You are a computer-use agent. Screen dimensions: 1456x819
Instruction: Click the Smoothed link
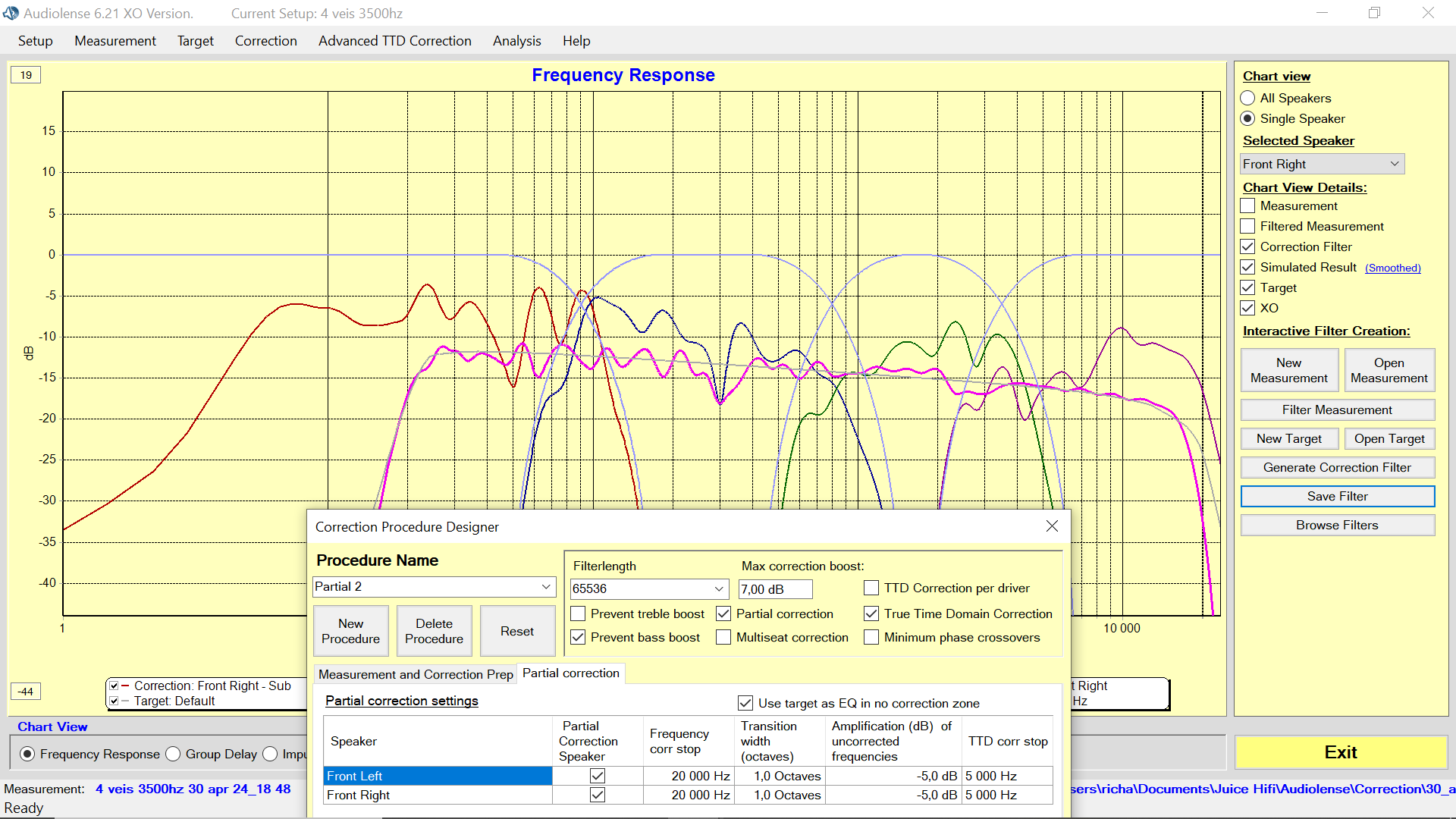coord(1392,268)
